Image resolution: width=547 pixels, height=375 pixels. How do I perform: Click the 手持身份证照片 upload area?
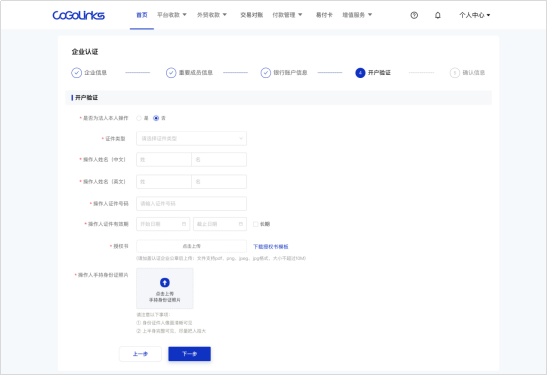[x=165, y=288]
